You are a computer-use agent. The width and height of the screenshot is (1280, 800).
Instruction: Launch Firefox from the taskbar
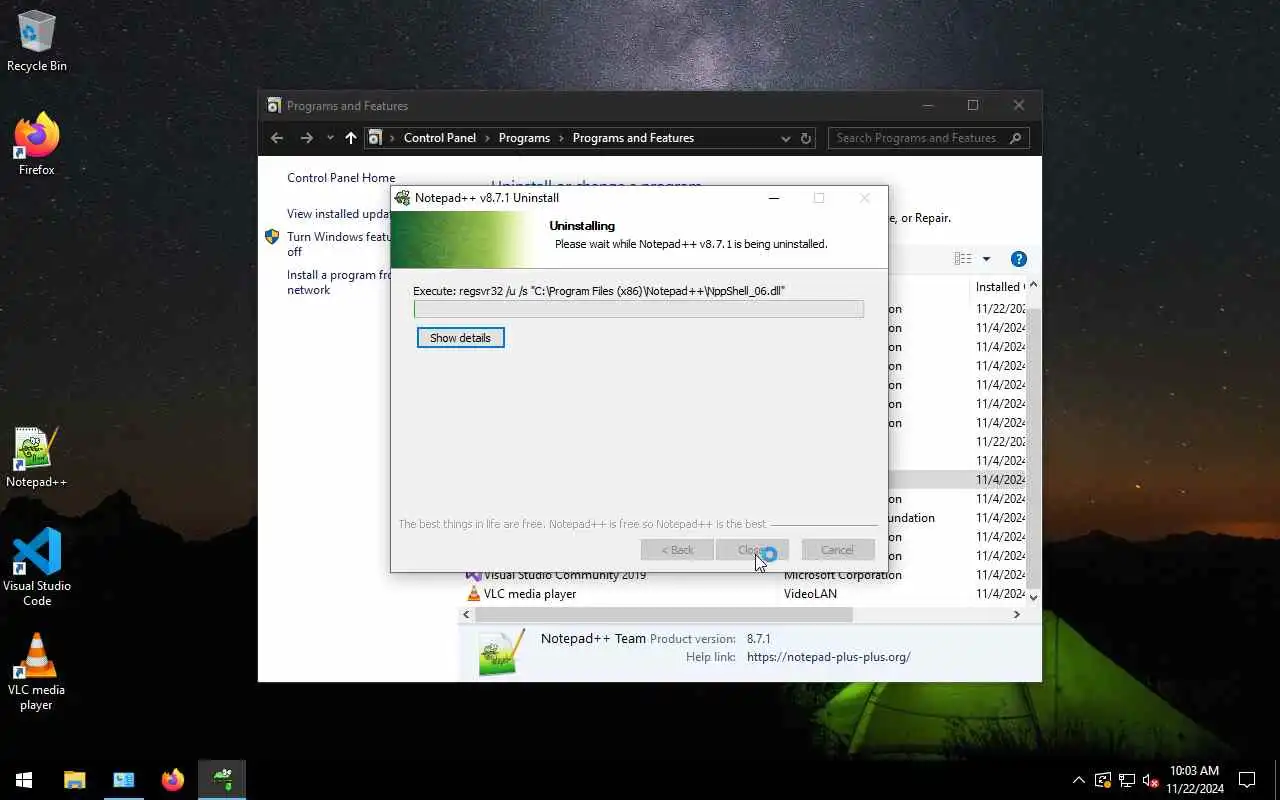coord(173,779)
